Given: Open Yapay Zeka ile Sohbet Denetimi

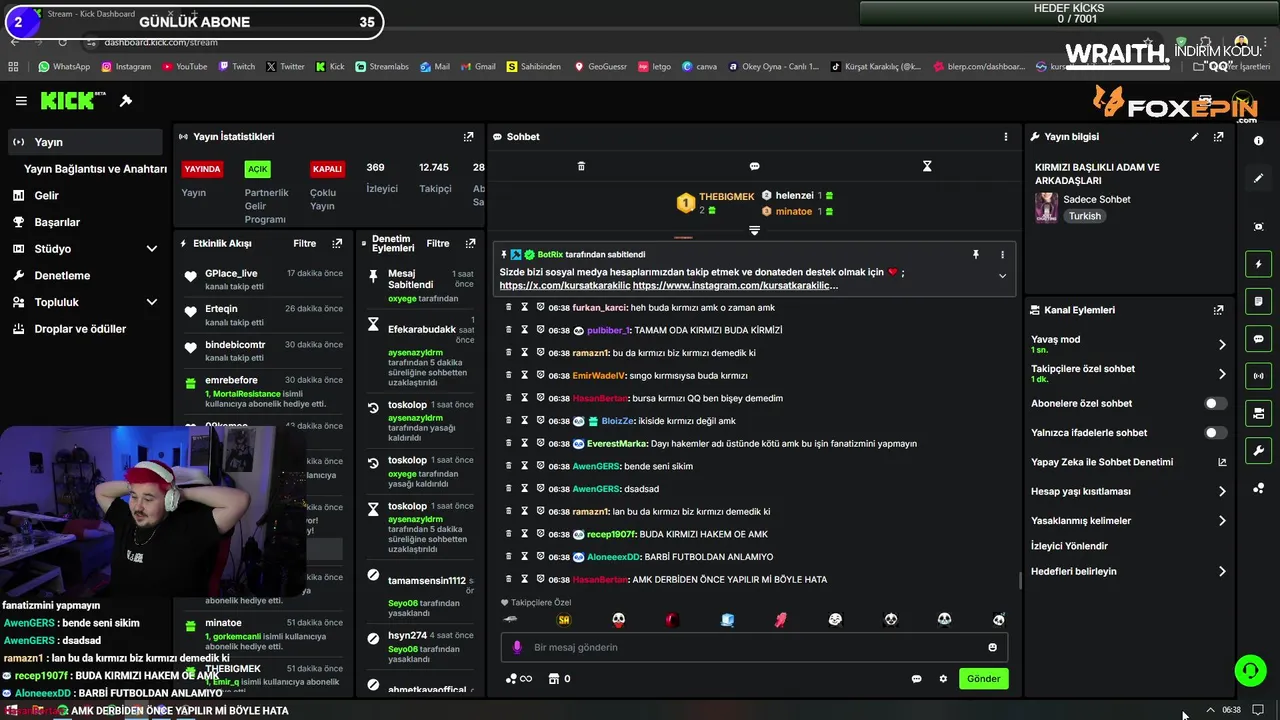Looking at the screenshot, I should pos(1128,462).
